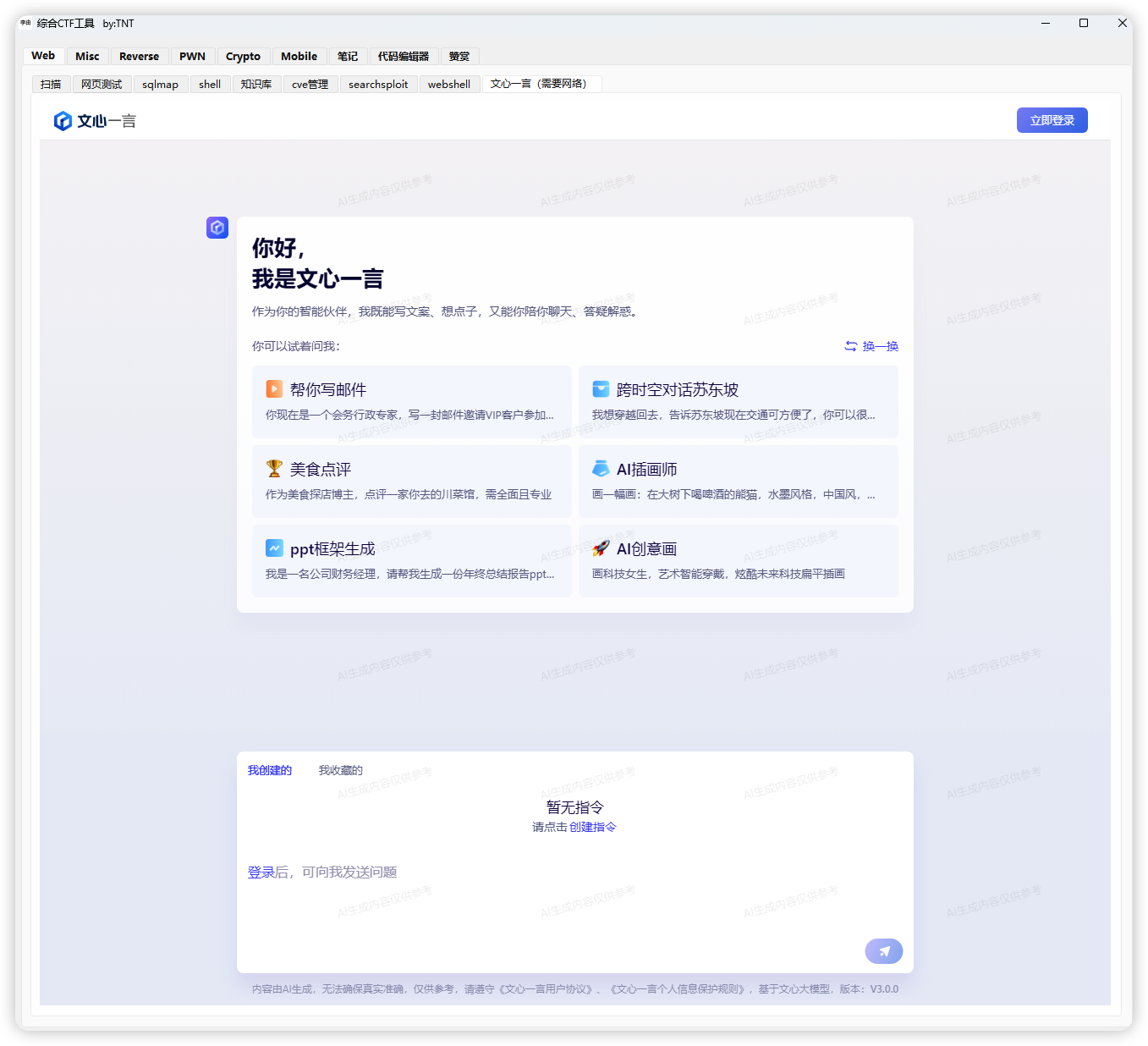Screen dimensions: 1148x1046
Task: Go to the Crypto tab
Action: (x=243, y=56)
